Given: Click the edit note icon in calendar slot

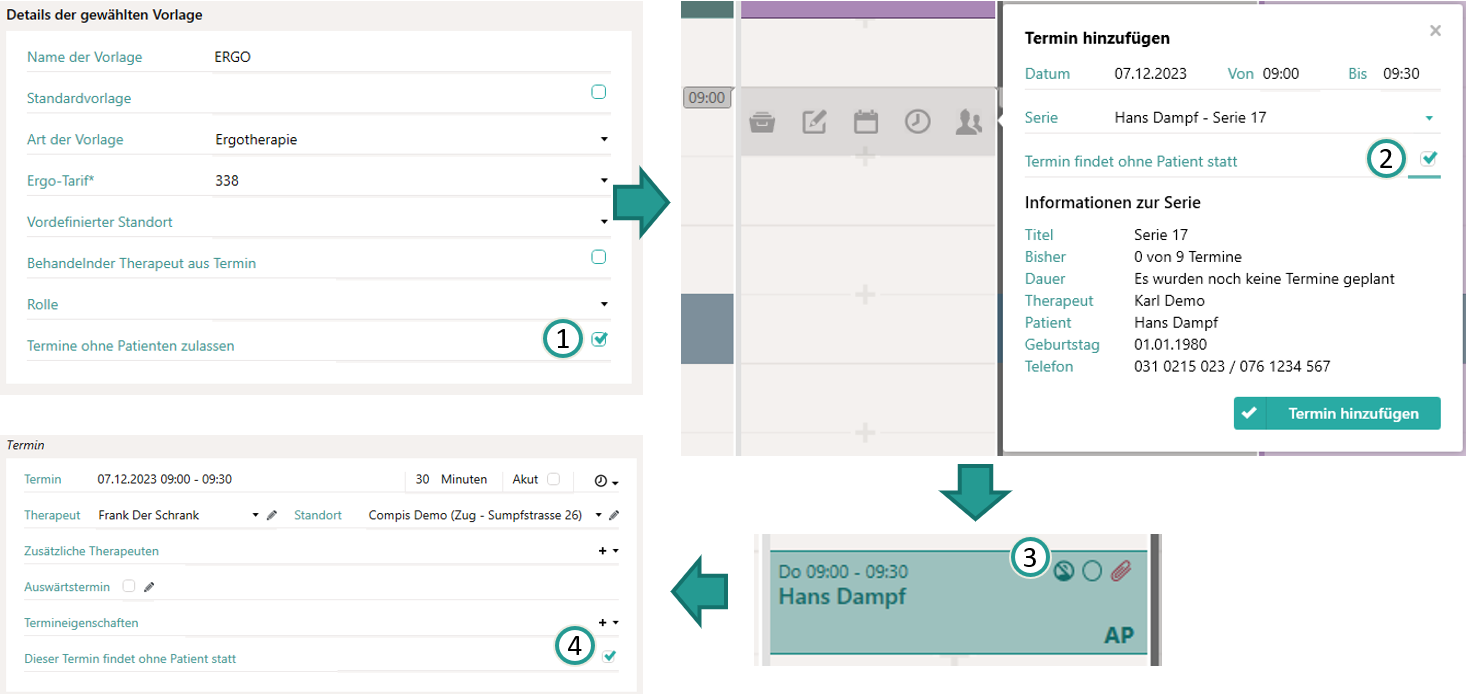Looking at the screenshot, I should 814,122.
